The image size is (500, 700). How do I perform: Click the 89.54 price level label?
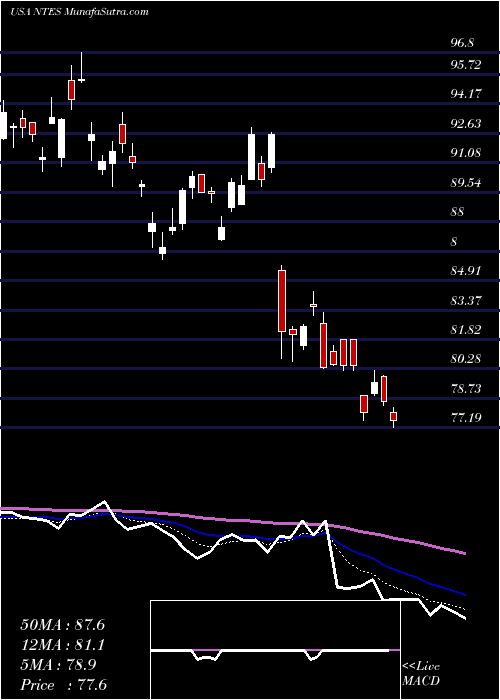point(467,183)
